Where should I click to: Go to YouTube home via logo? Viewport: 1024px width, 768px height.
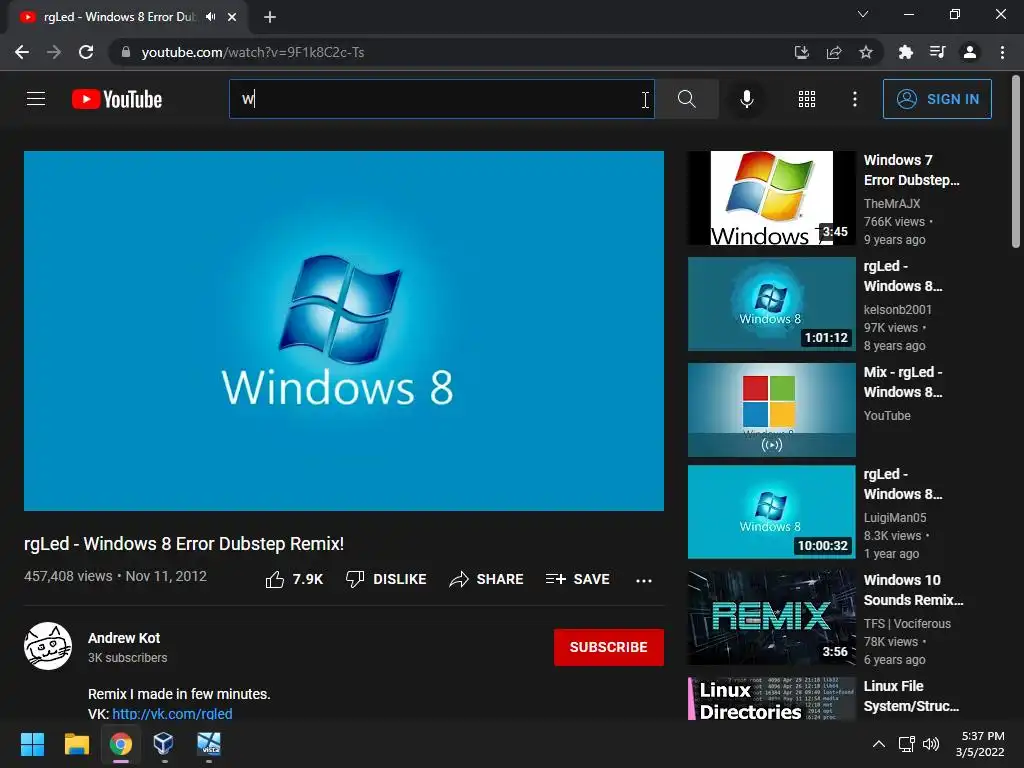[x=117, y=99]
